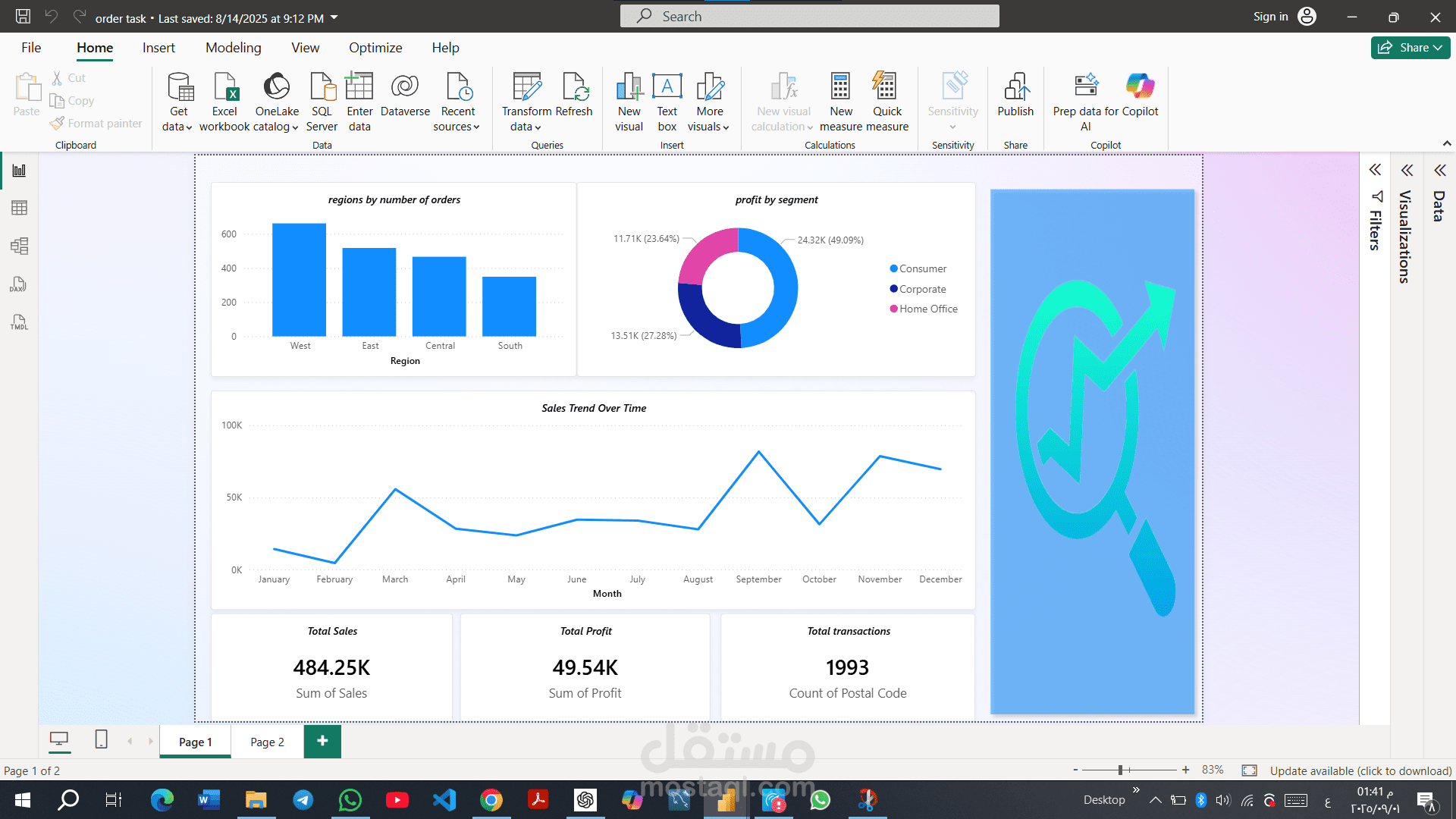
Task: Open DAX query view icon
Action: point(19,284)
